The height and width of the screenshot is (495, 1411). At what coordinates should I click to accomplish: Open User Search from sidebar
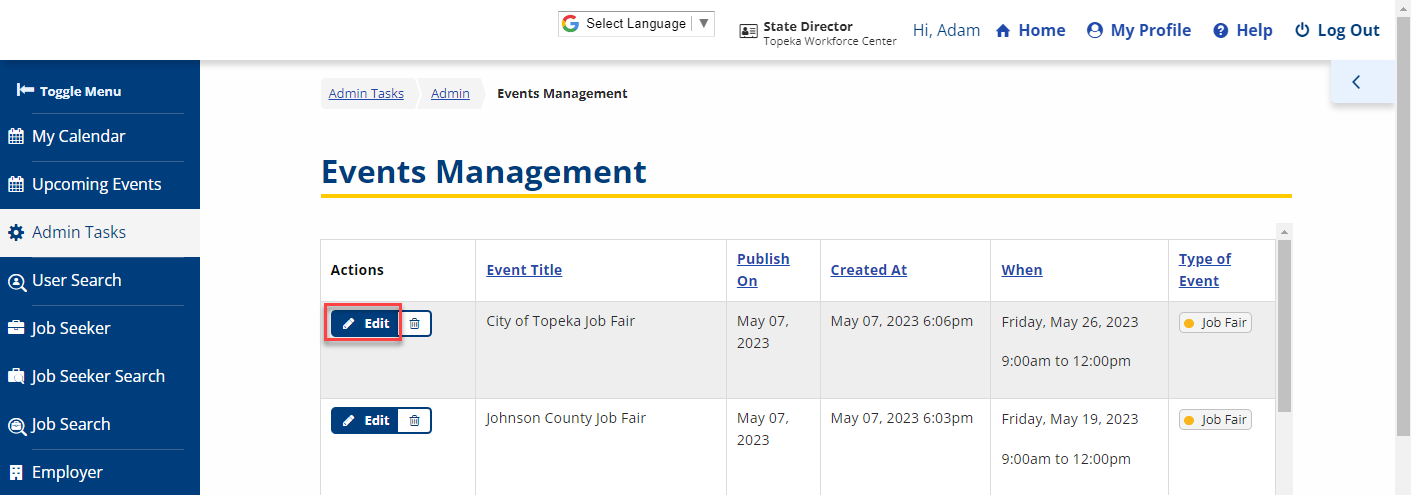[76, 280]
